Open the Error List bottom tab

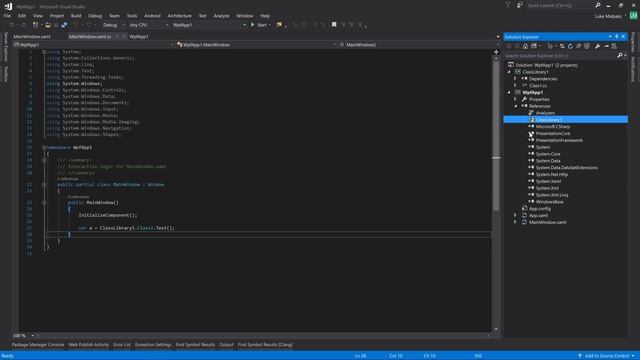click(122, 345)
